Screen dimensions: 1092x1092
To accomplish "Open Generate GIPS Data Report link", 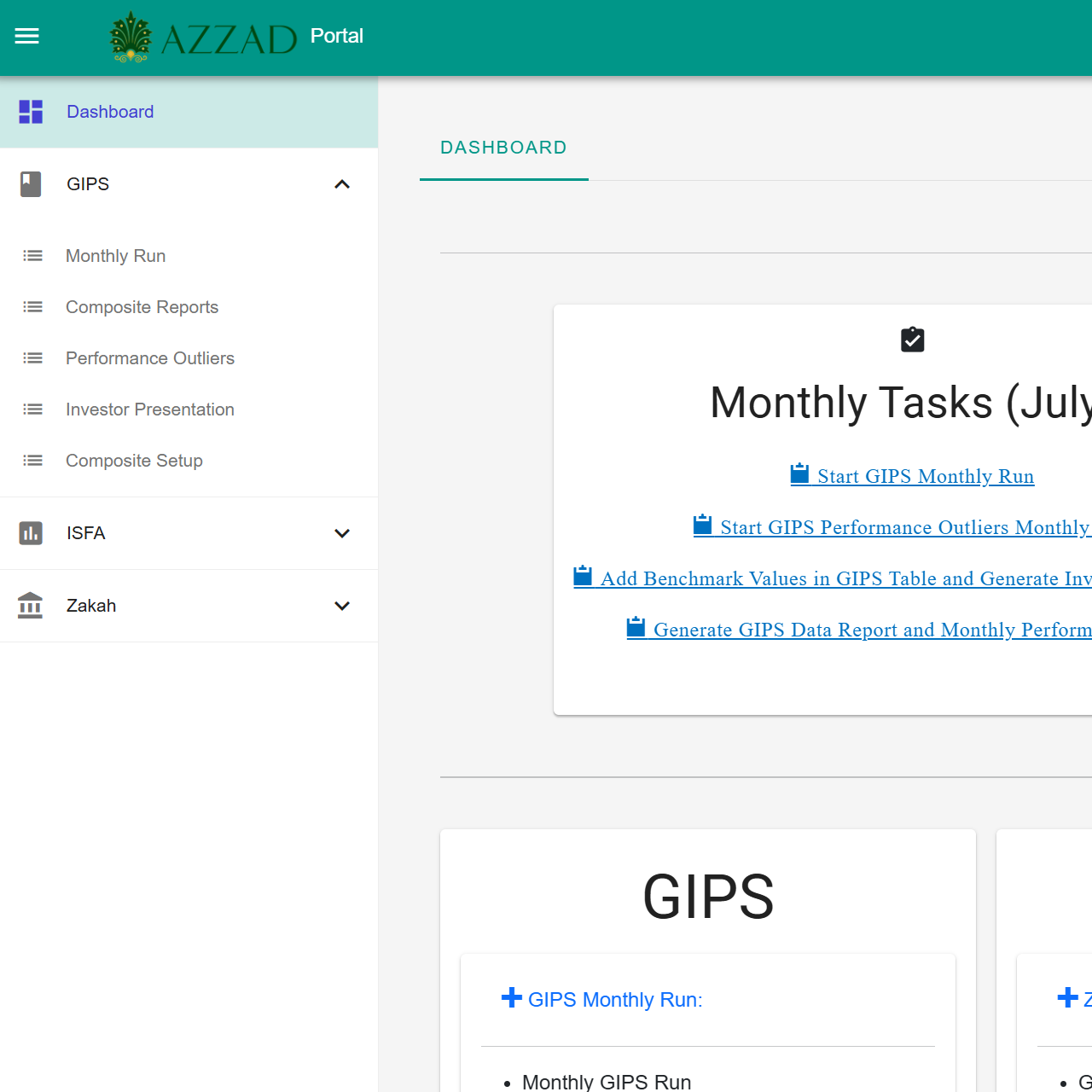I will coord(873,630).
